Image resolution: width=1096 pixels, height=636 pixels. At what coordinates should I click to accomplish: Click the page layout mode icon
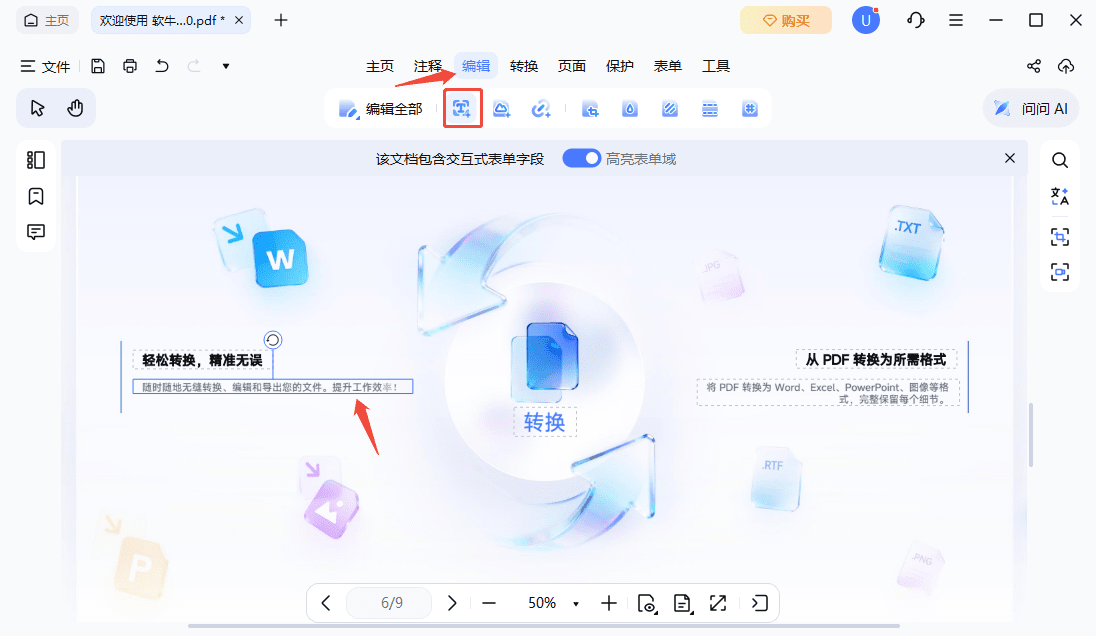pyautogui.click(x=683, y=603)
